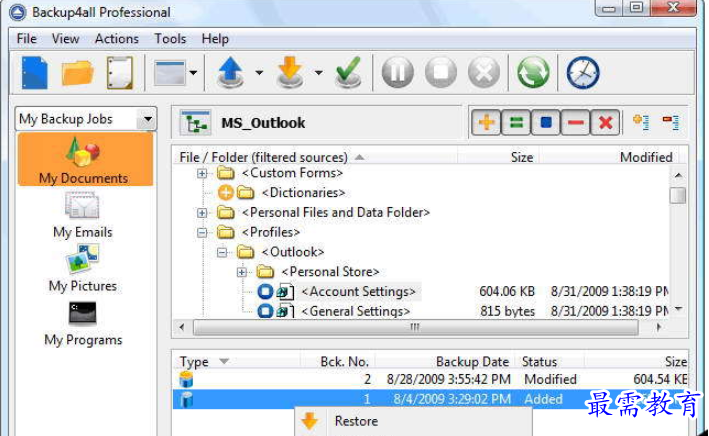Collapse the Profiles folder
Screen dimensions: 709x436
tap(202, 232)
